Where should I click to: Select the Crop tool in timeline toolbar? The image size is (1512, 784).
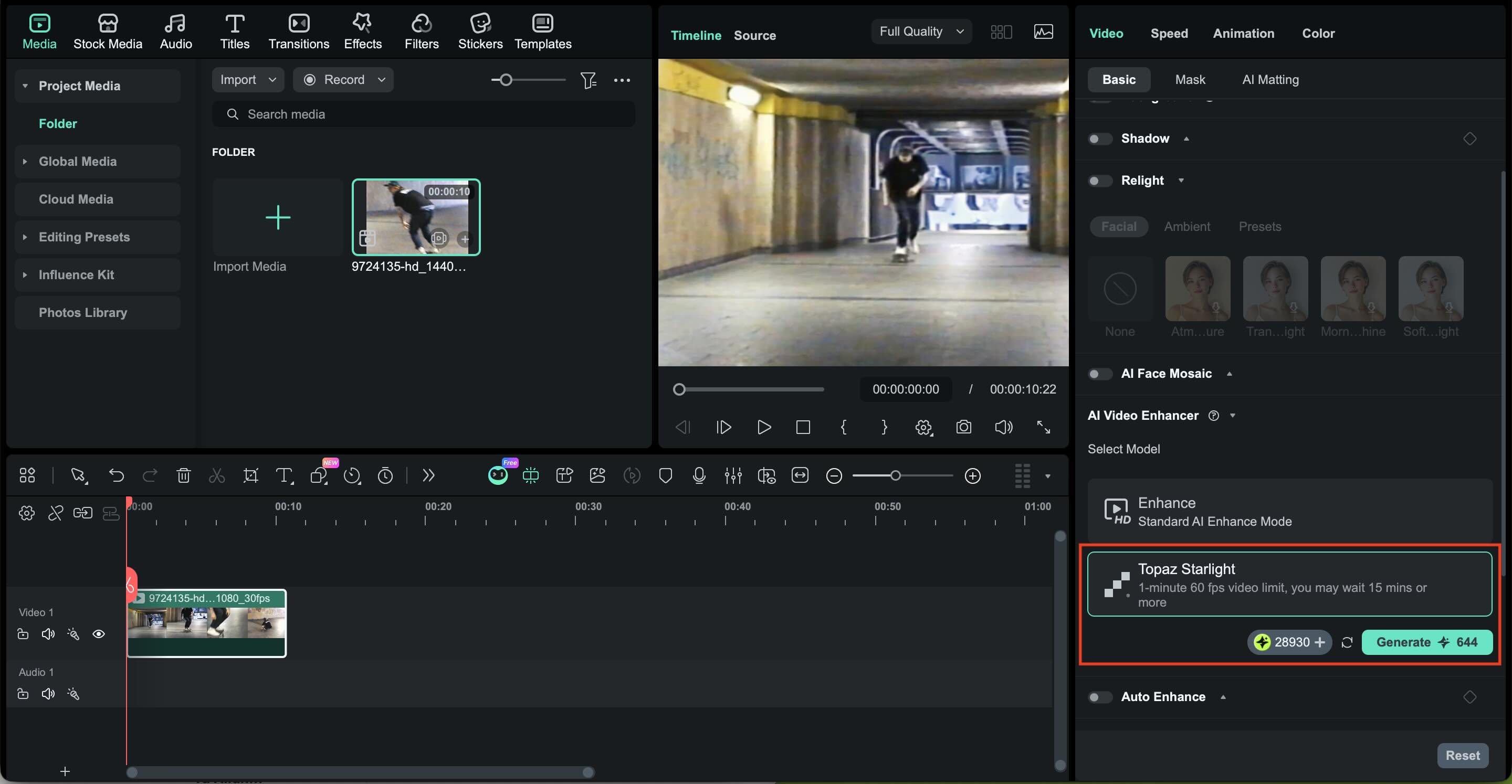click(x=250, y=475)
